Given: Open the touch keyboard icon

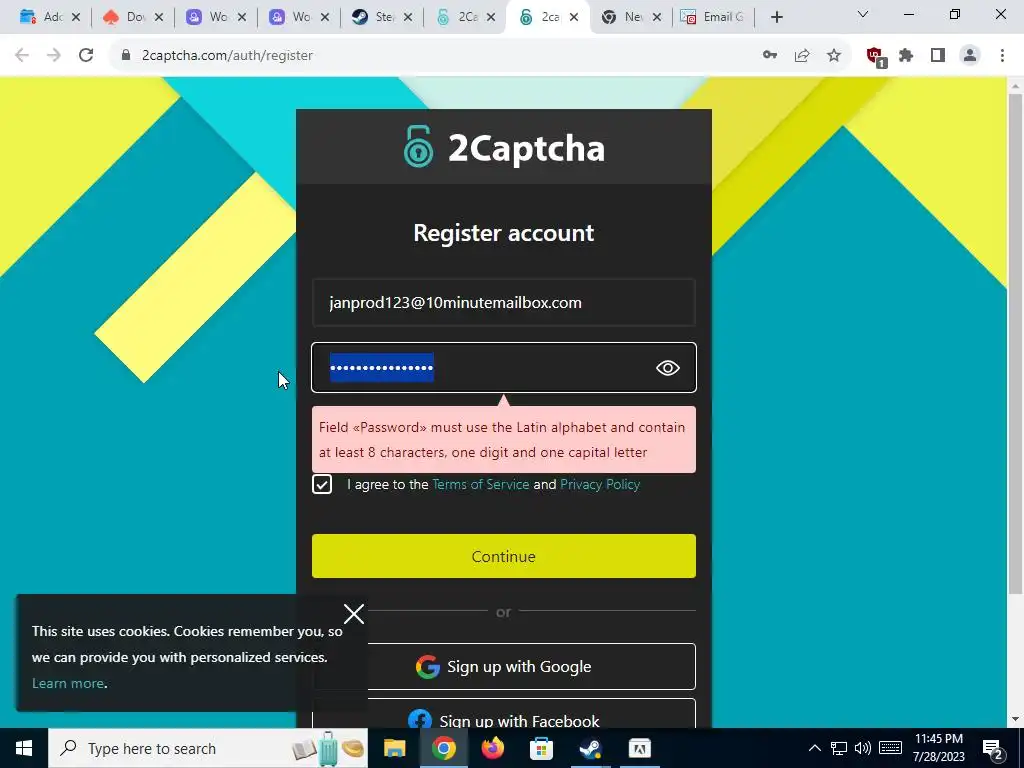Looking at the screenshot, I should 890,748.
